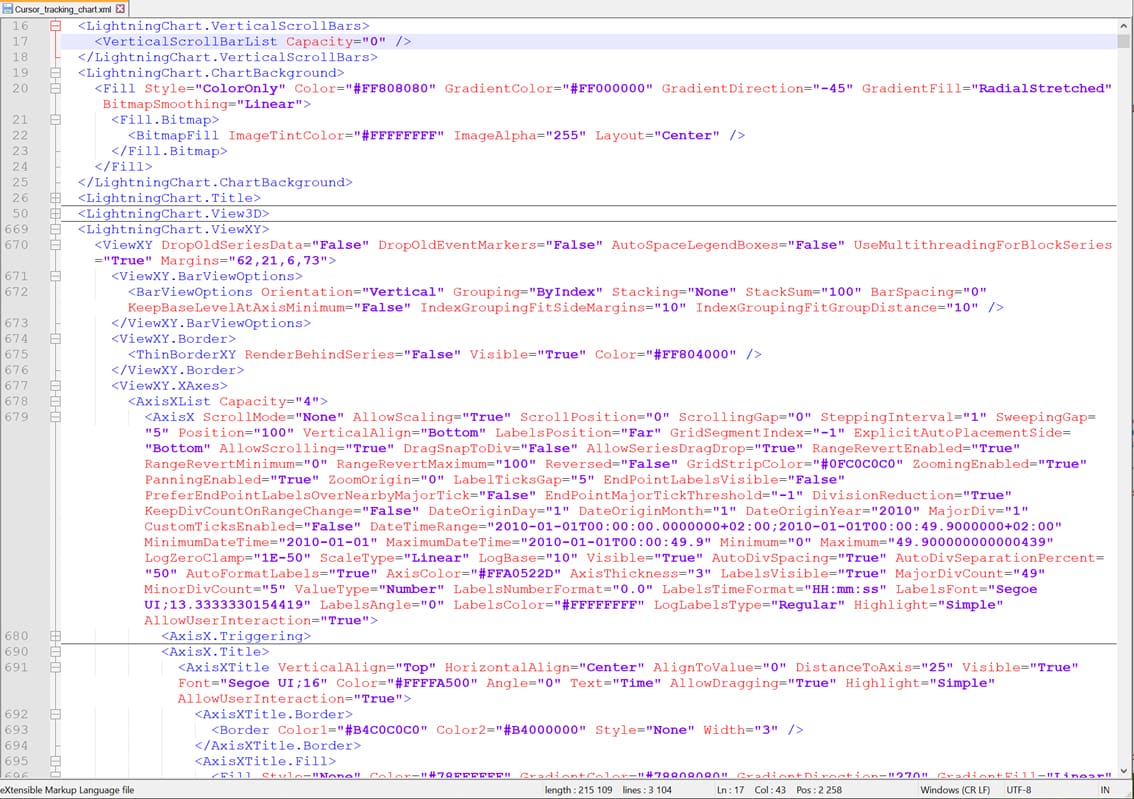Image resolution: width=1134 pixels, height=799 pixels.
Task: Collapse the LightningChart.ViewXY fold on line 669
Action: point(55,229)
